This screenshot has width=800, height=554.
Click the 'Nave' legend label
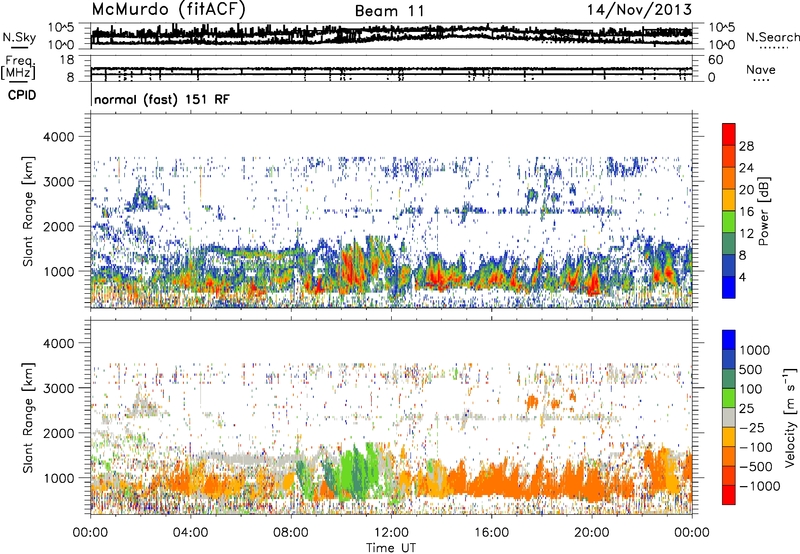(761, 69)
